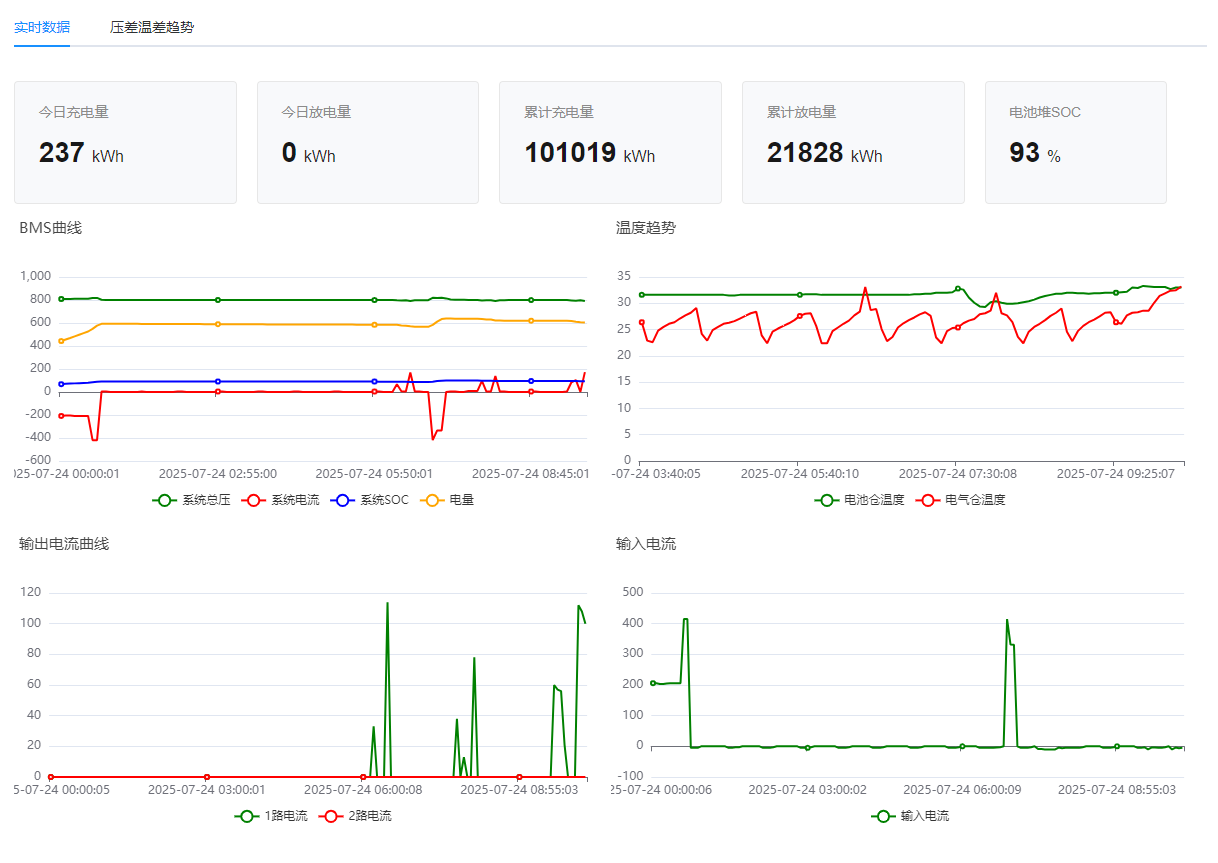
Task: Click temperature axis label 2025-07-24 09:25:07
Action: 1116,474
